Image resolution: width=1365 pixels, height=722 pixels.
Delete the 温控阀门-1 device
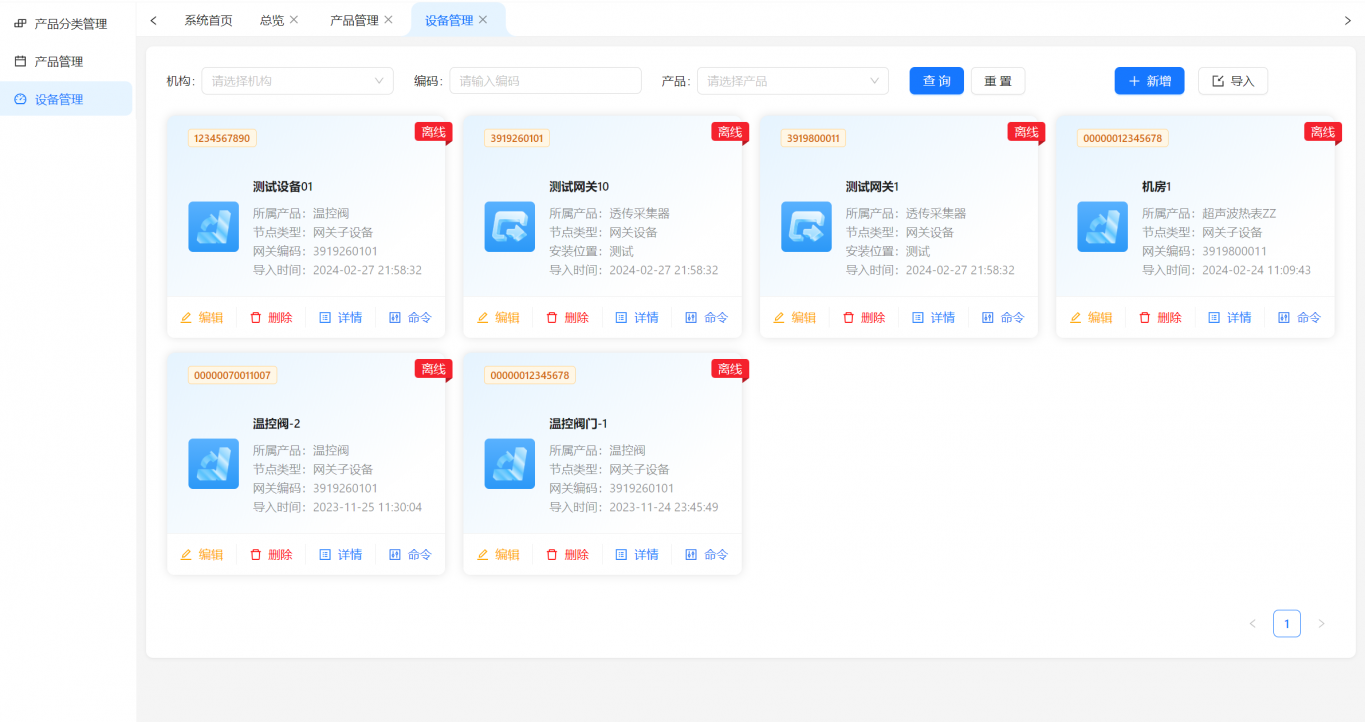[567, 555]
